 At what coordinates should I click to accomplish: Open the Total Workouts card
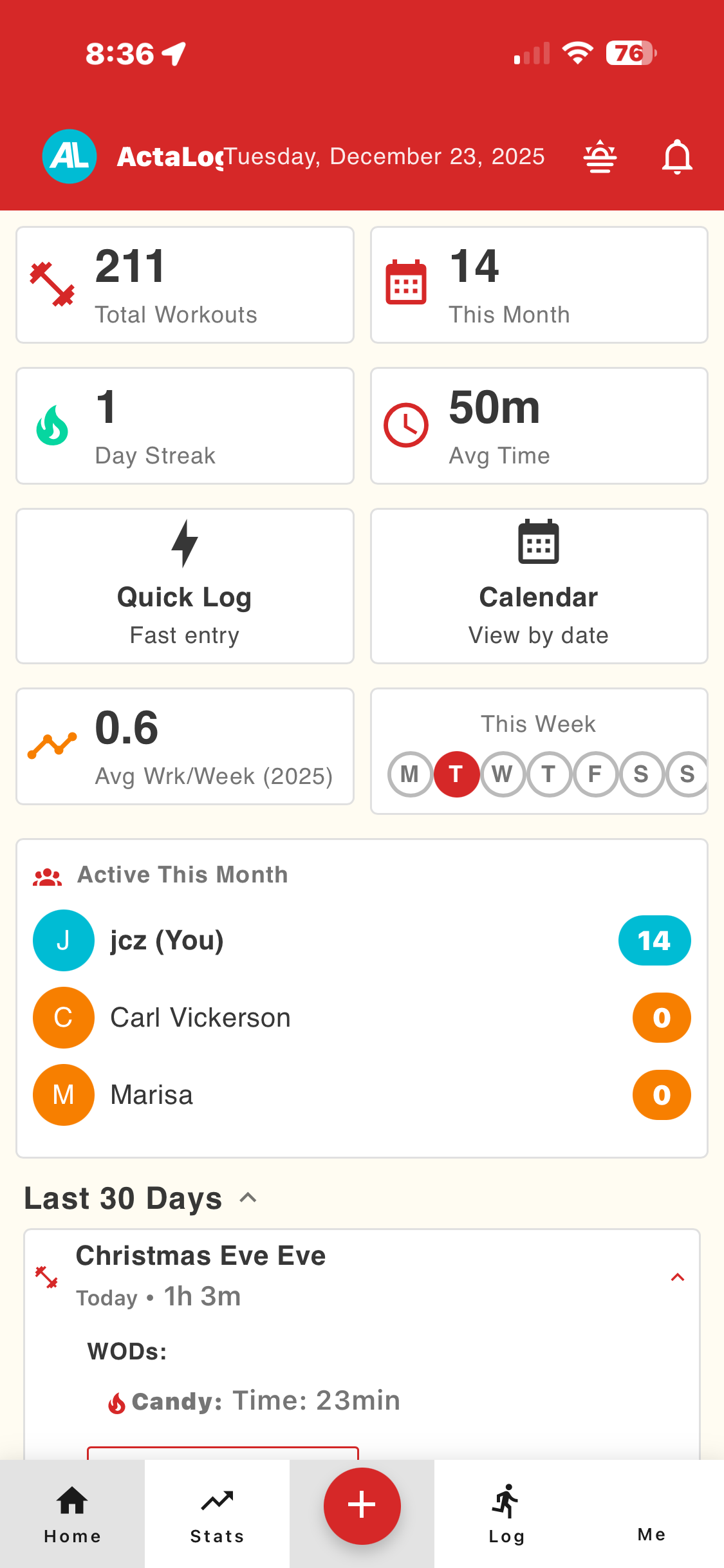(185, 285)
